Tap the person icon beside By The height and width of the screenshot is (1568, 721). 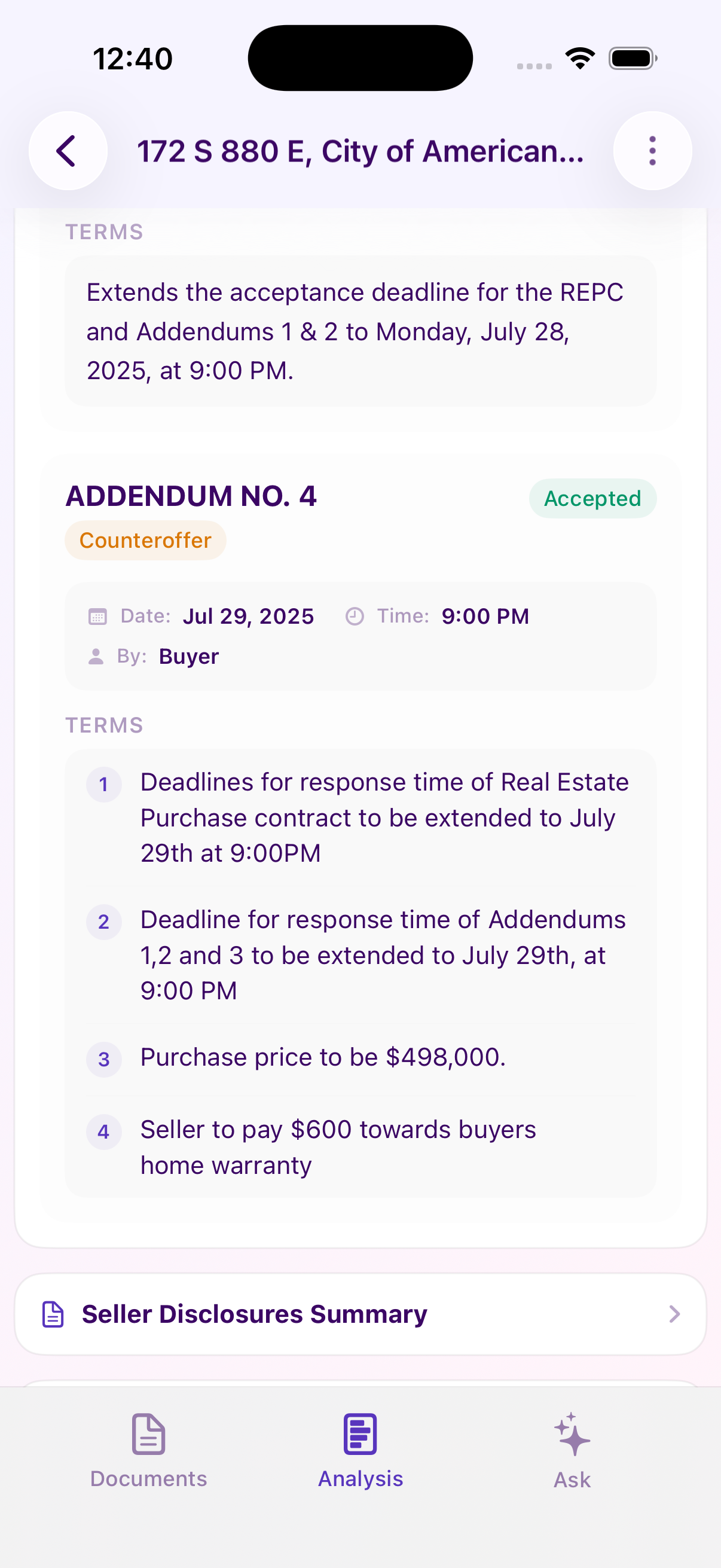coord(96,657)
